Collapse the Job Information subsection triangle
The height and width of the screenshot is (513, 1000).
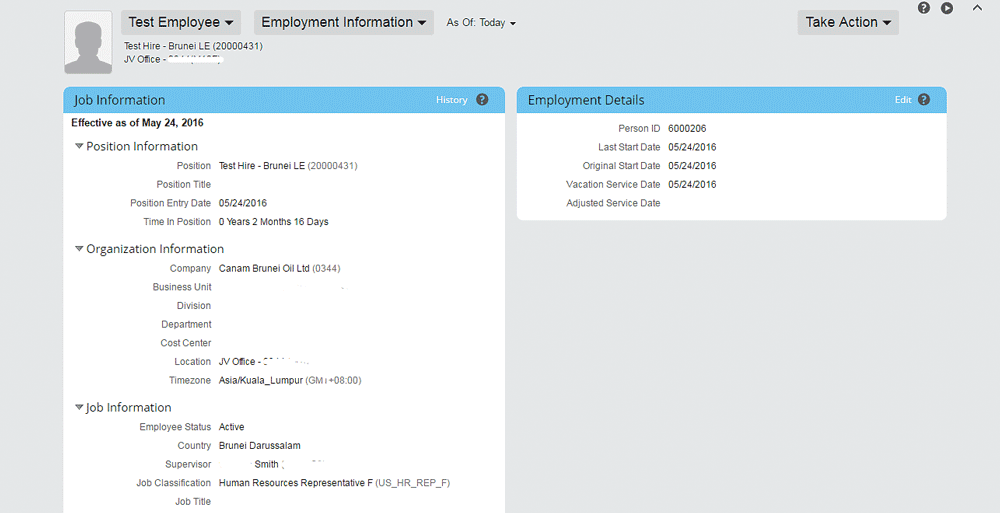(x=79, y=408)
